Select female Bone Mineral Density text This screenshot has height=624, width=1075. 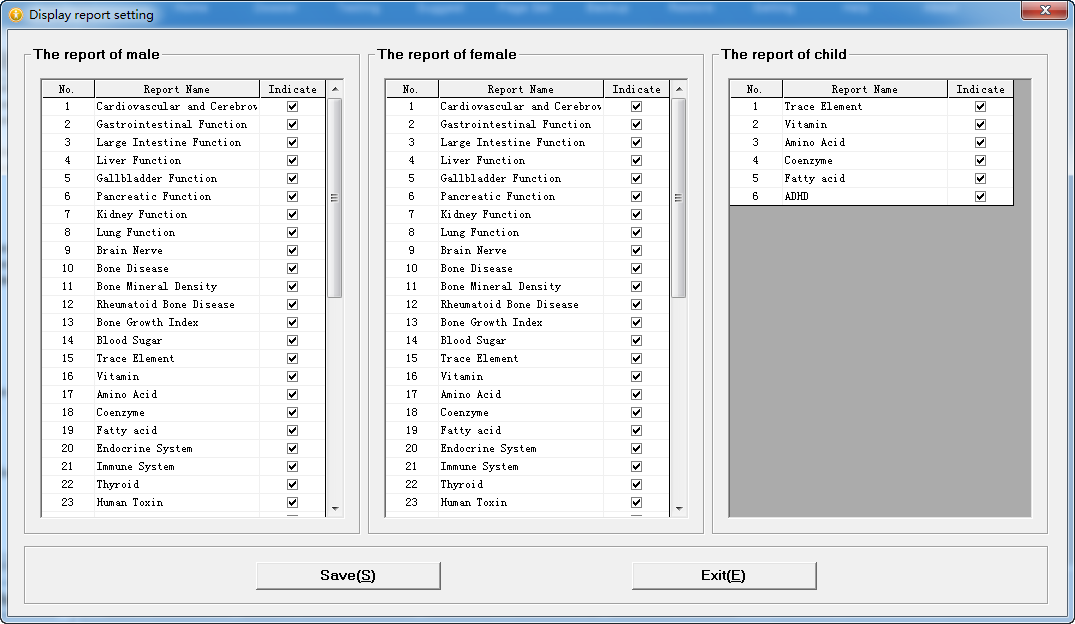coord(500,287)
